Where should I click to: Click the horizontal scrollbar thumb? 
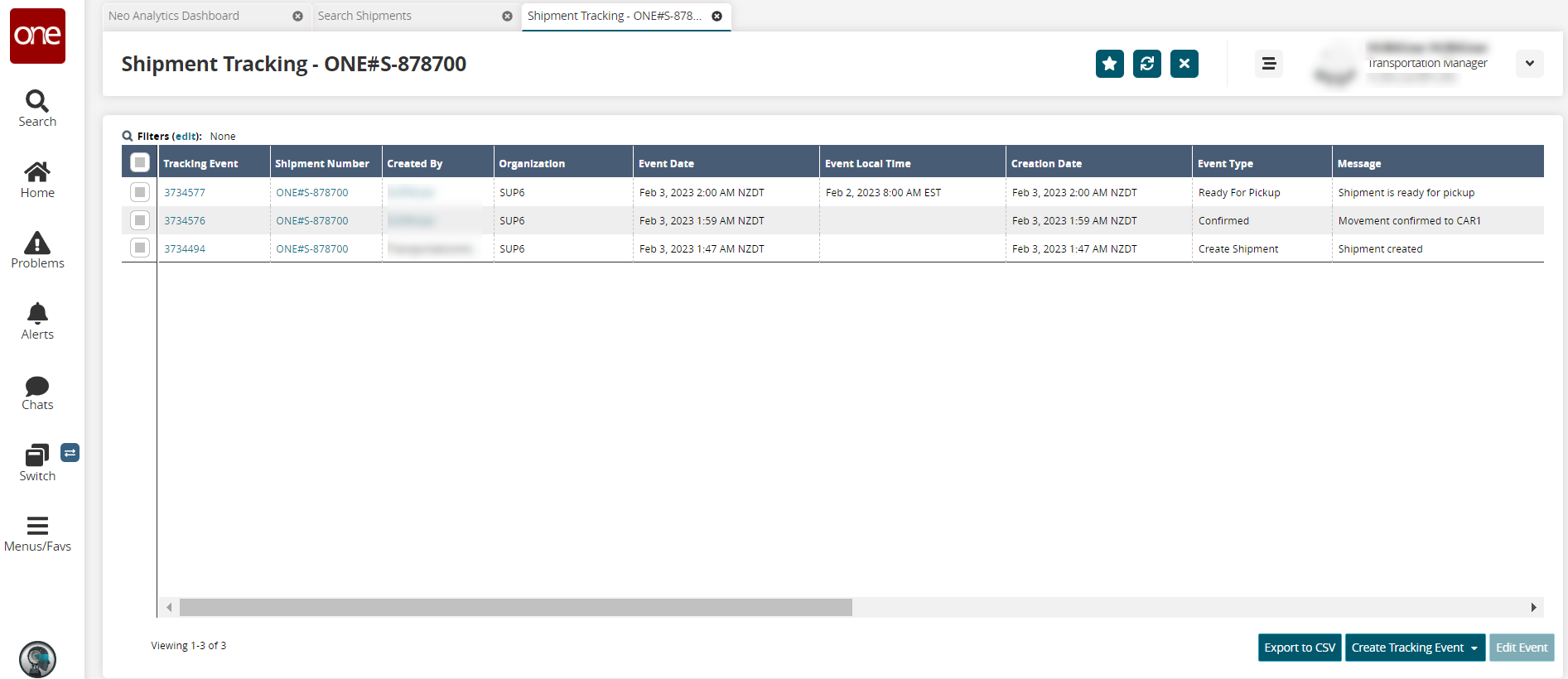516,607
